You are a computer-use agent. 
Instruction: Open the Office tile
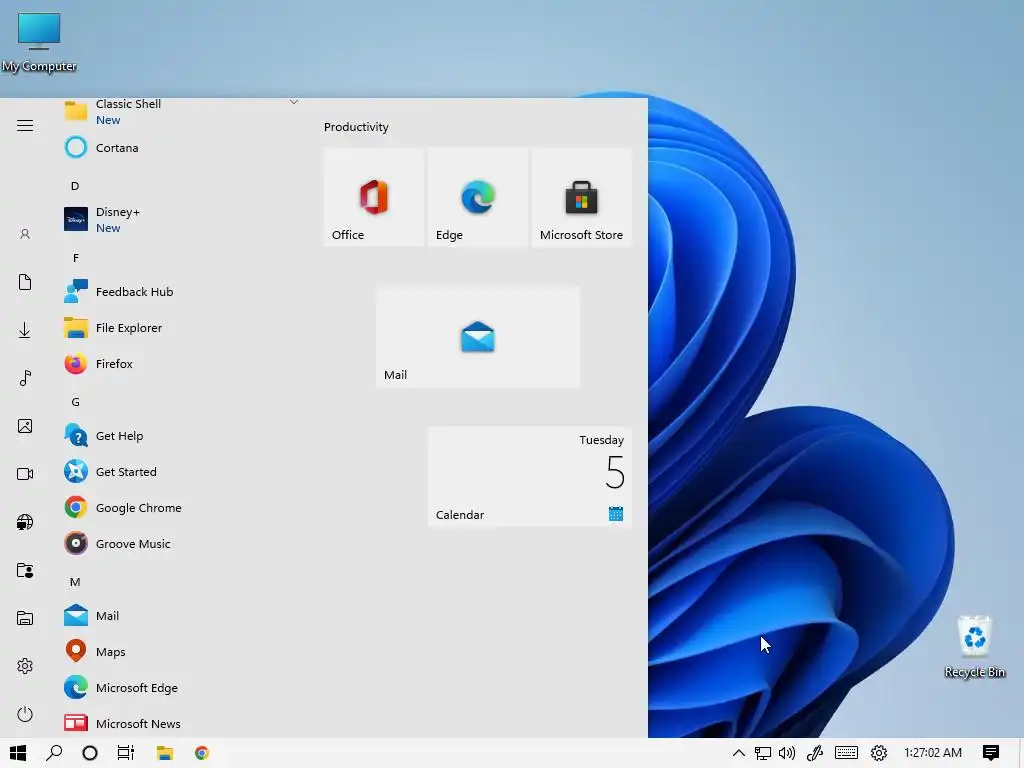(x=374, y=197)
